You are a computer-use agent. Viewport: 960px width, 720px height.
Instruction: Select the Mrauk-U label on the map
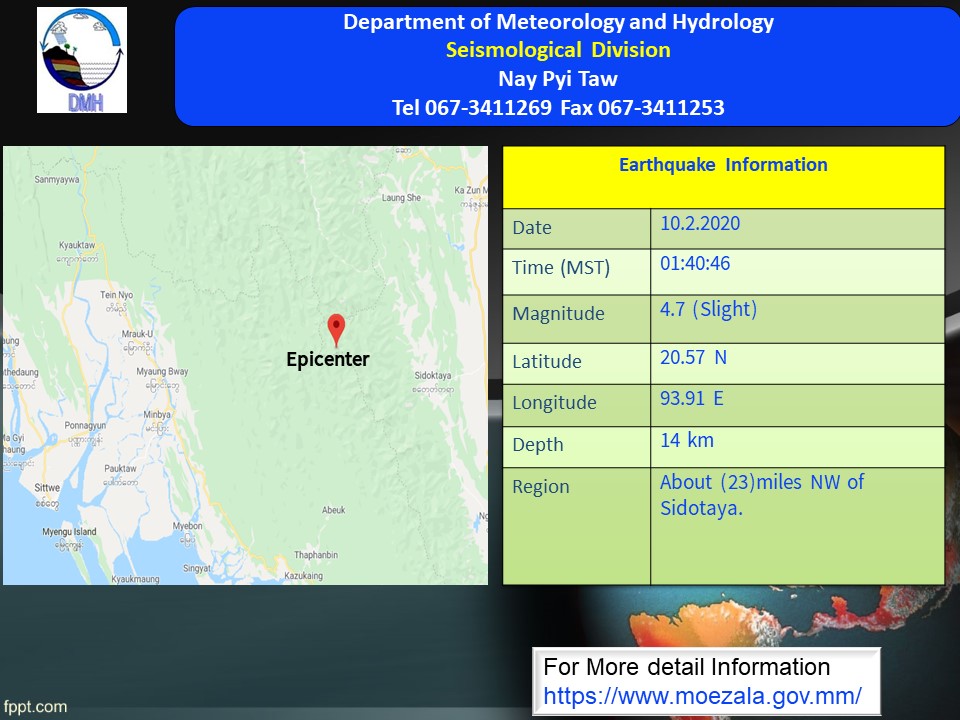click(135, 333)
